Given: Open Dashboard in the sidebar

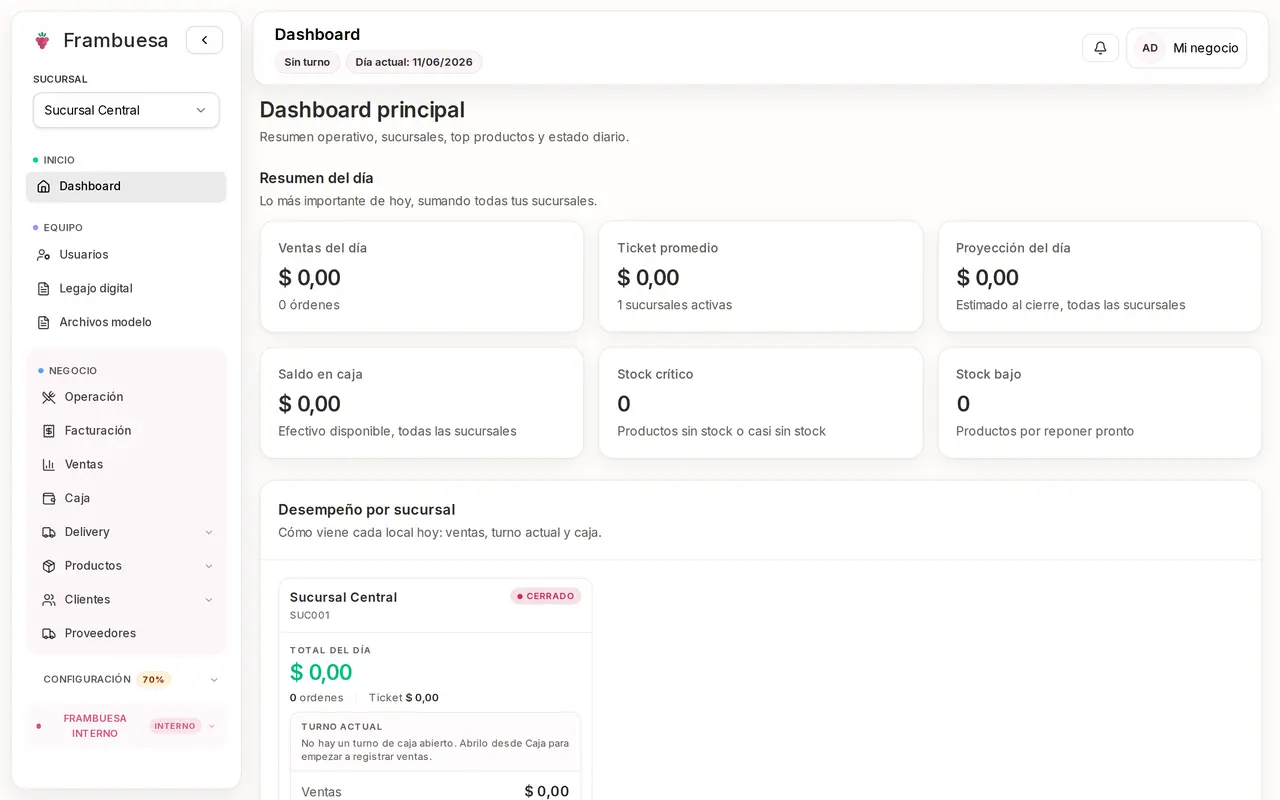Looking at the screenshot, I should pos(126,186).
